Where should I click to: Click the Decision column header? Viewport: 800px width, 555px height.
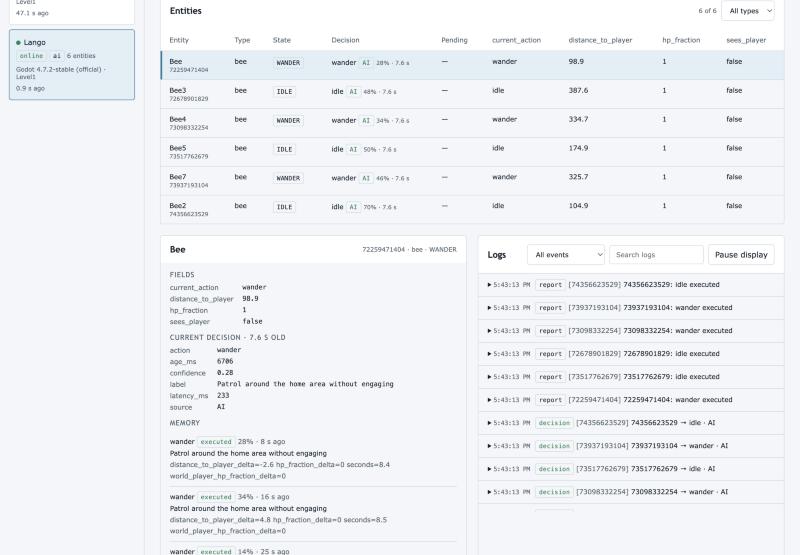(x=345, y=40)
